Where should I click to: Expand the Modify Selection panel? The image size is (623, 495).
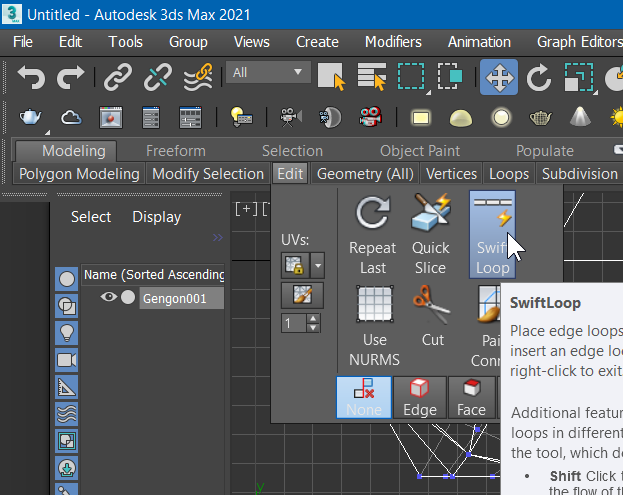(208, 174)
